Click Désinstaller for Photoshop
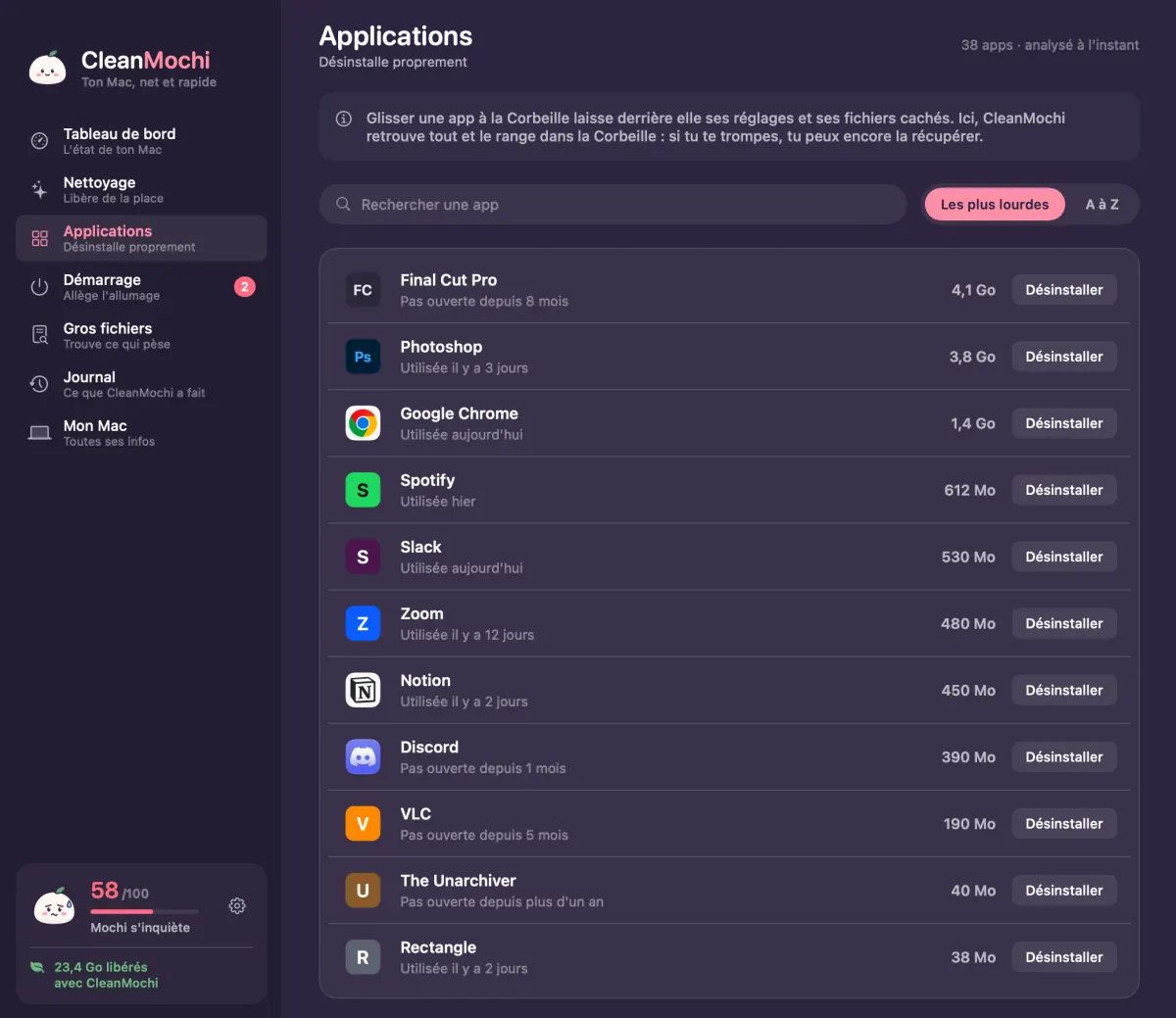Image resolution: width=1176 pixels, height=1018 pixels. tap(1064, 357)
